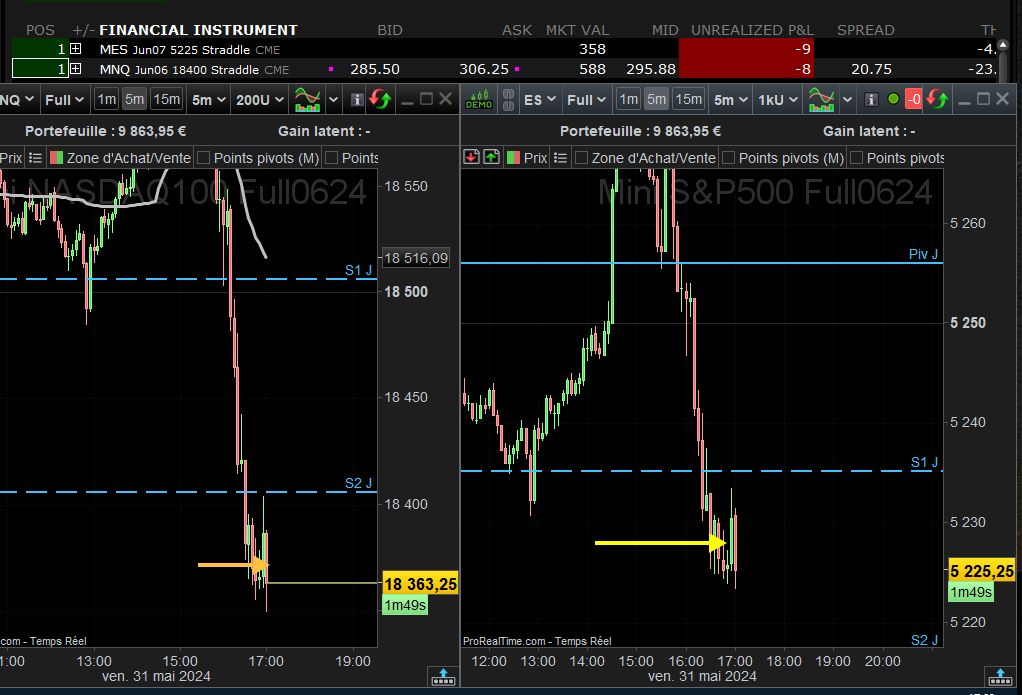Click the ASK column header
The width and height of the screenshot is (1022, 695).
click(517, 30)
